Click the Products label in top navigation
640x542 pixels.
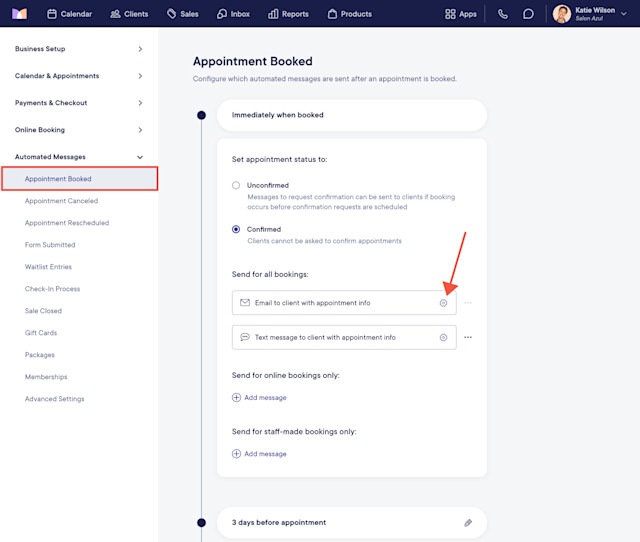coord(356,14)
